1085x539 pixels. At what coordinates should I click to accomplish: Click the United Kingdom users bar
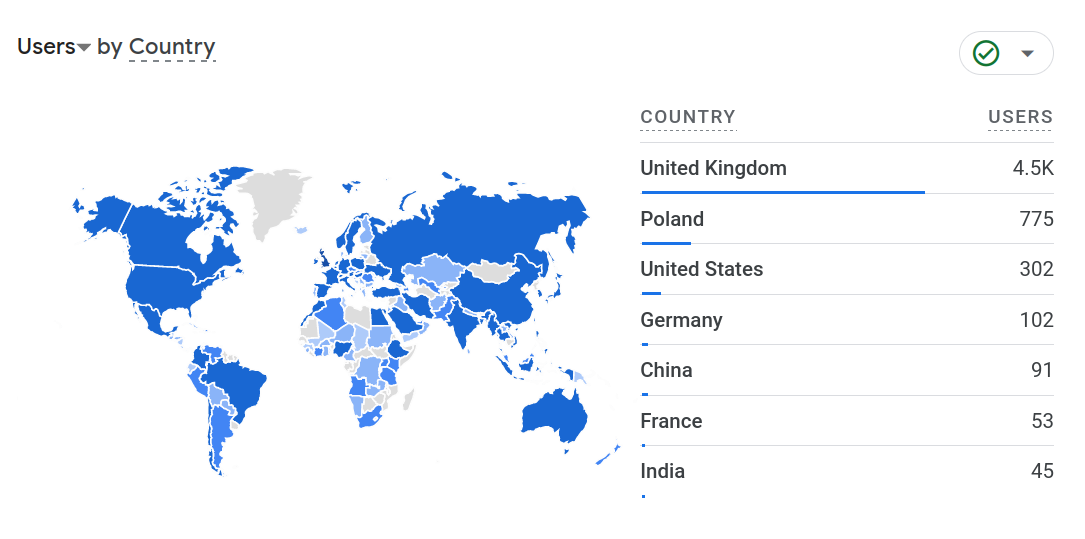[x=782, y=192]
